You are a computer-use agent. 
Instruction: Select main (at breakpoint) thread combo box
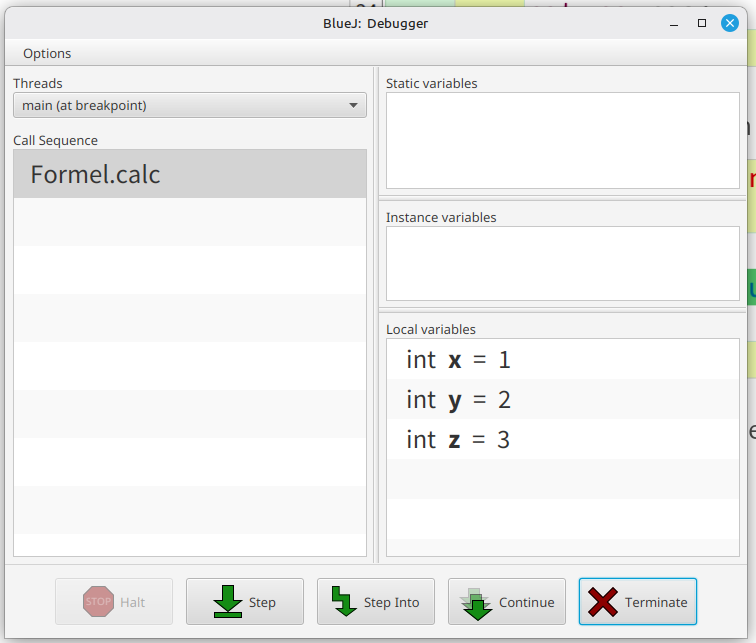pos(180,105)
